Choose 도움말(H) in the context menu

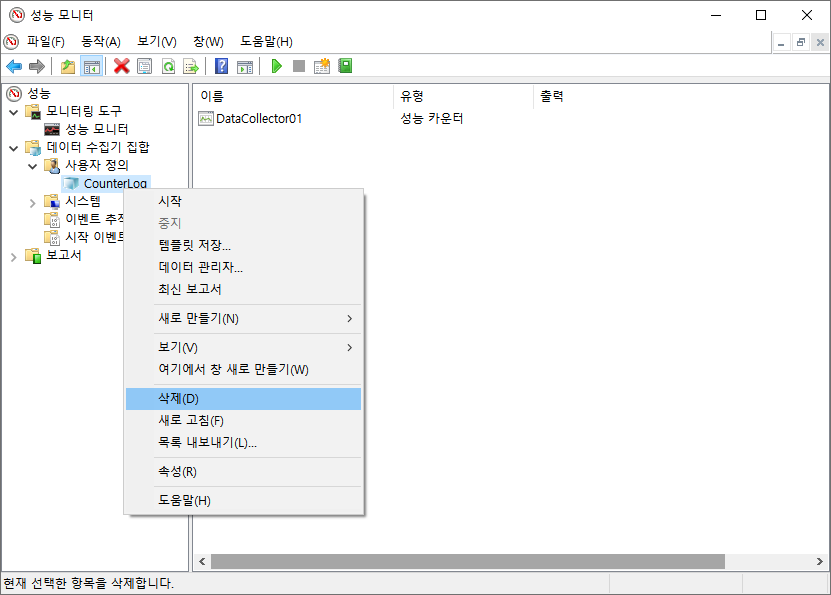coord(244,501)
